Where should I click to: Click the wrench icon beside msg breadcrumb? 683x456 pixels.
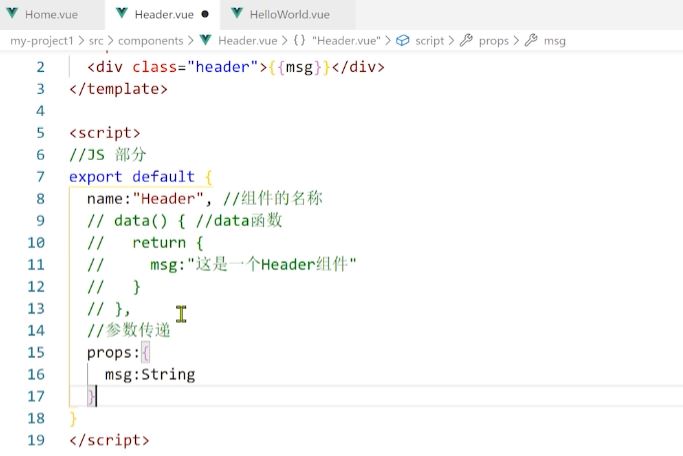(531, 41)
